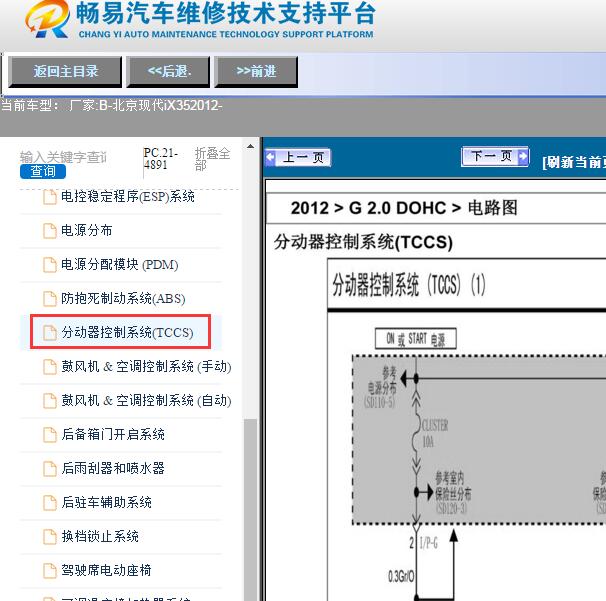Image resolution: width=606 pixels, height=601 pixels.
Task: Click the 分动器控制系统 (TCCS) (1) diagram title
Action: pos(409,285)
